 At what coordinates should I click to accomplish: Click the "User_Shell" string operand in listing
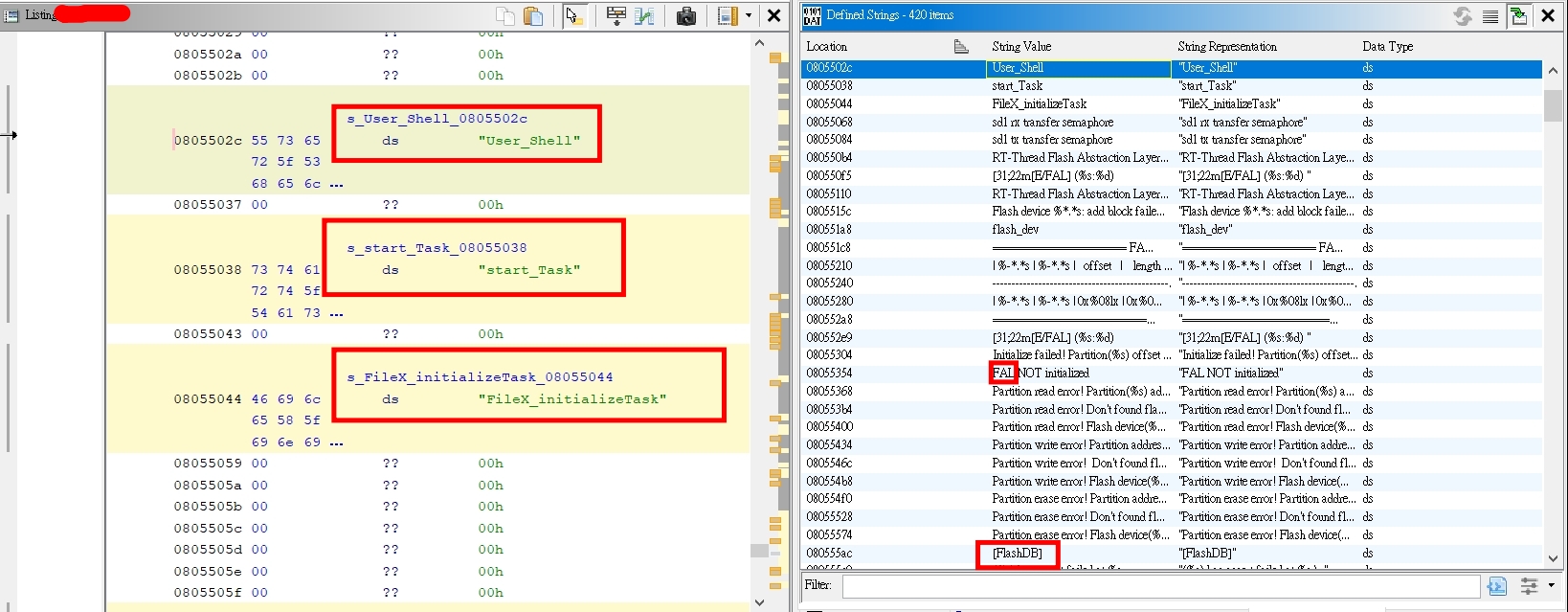(529, 141)
